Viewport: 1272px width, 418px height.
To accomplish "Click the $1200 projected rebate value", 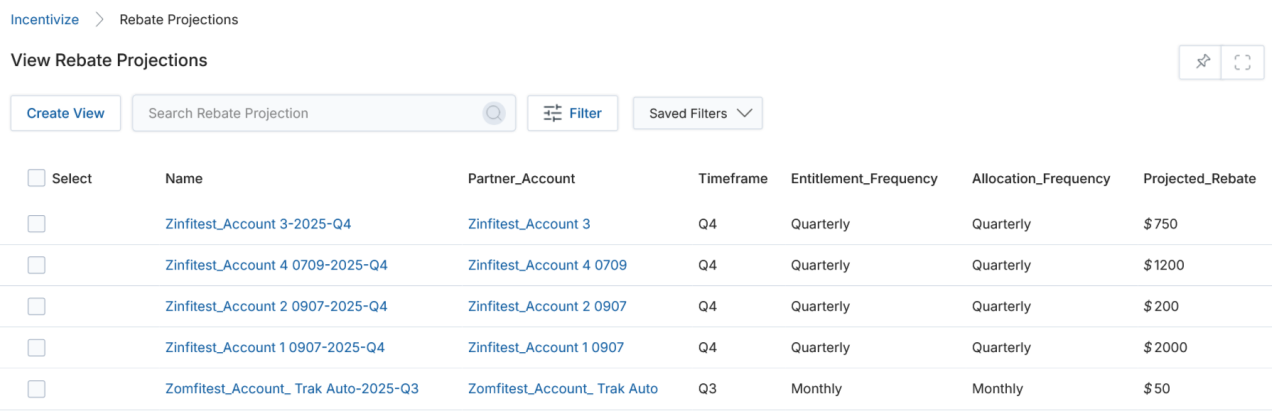I will tap(1164, 265).
